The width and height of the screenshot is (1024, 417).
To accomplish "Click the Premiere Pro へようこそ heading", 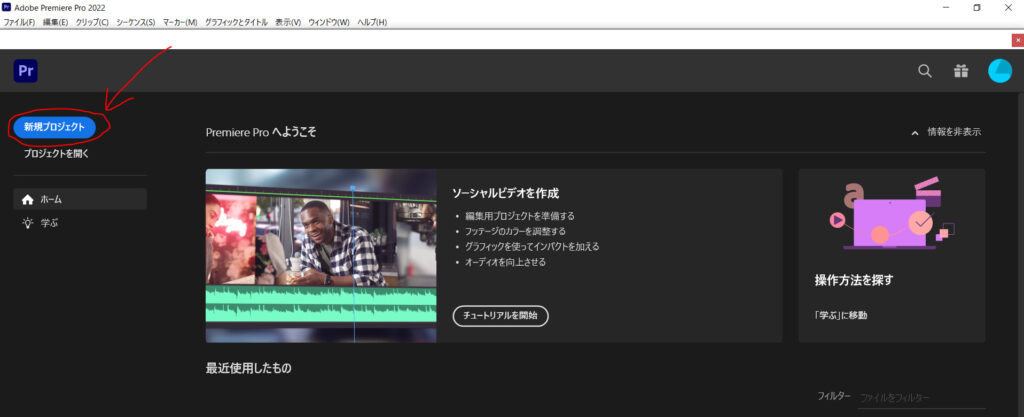I will pos(261,132).
